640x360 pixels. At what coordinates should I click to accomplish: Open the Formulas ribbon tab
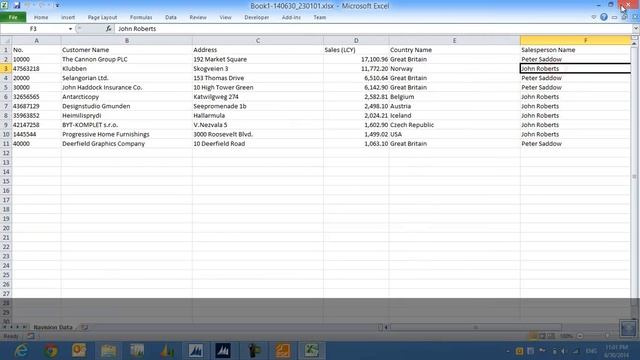(x=141, y=17)
